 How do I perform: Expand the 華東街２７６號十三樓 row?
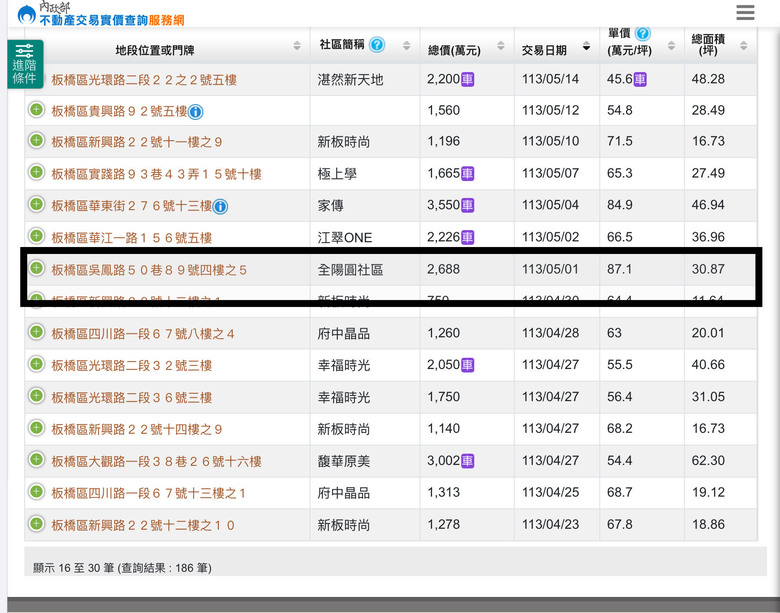pyautogui.click(x=36, y=204)
